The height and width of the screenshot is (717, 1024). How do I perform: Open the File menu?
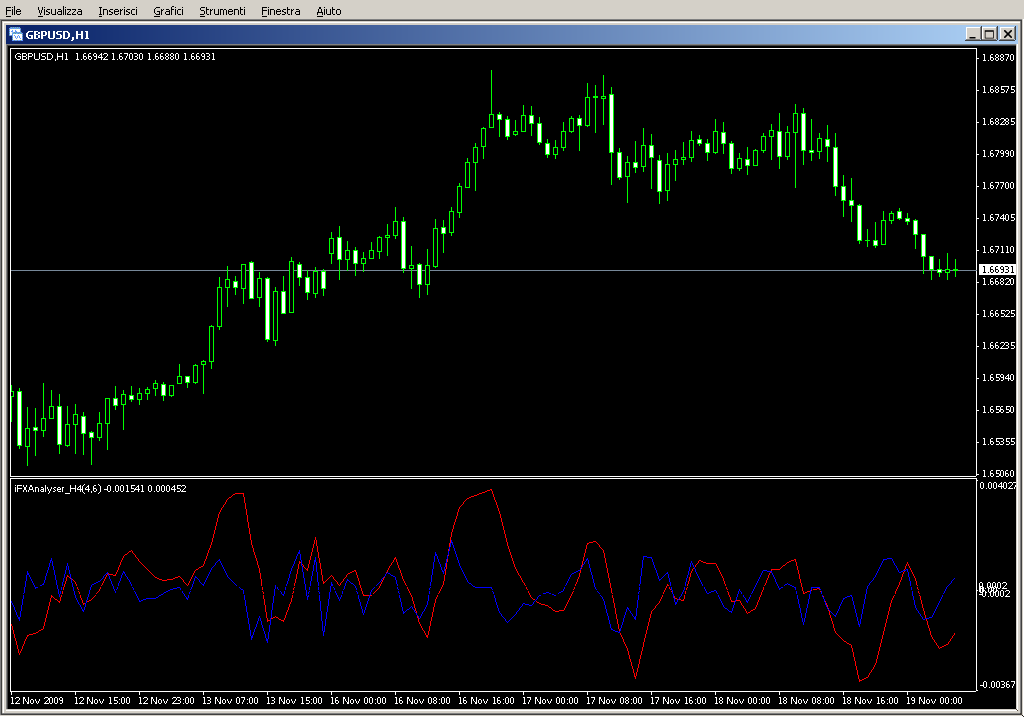pos(13,11)
